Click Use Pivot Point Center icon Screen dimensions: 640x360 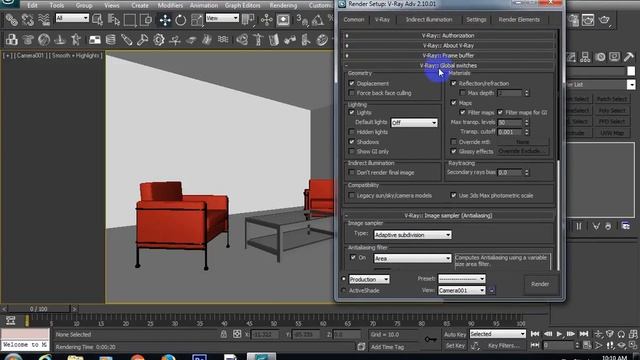tap(248, 20)
